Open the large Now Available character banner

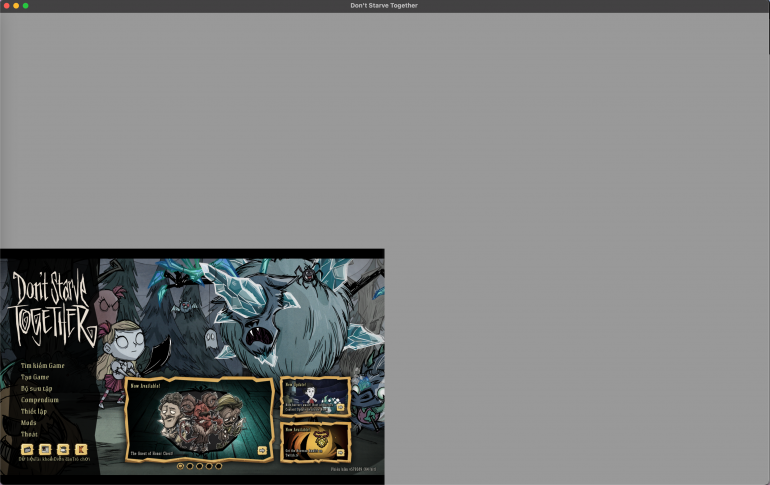coord(199,419)
